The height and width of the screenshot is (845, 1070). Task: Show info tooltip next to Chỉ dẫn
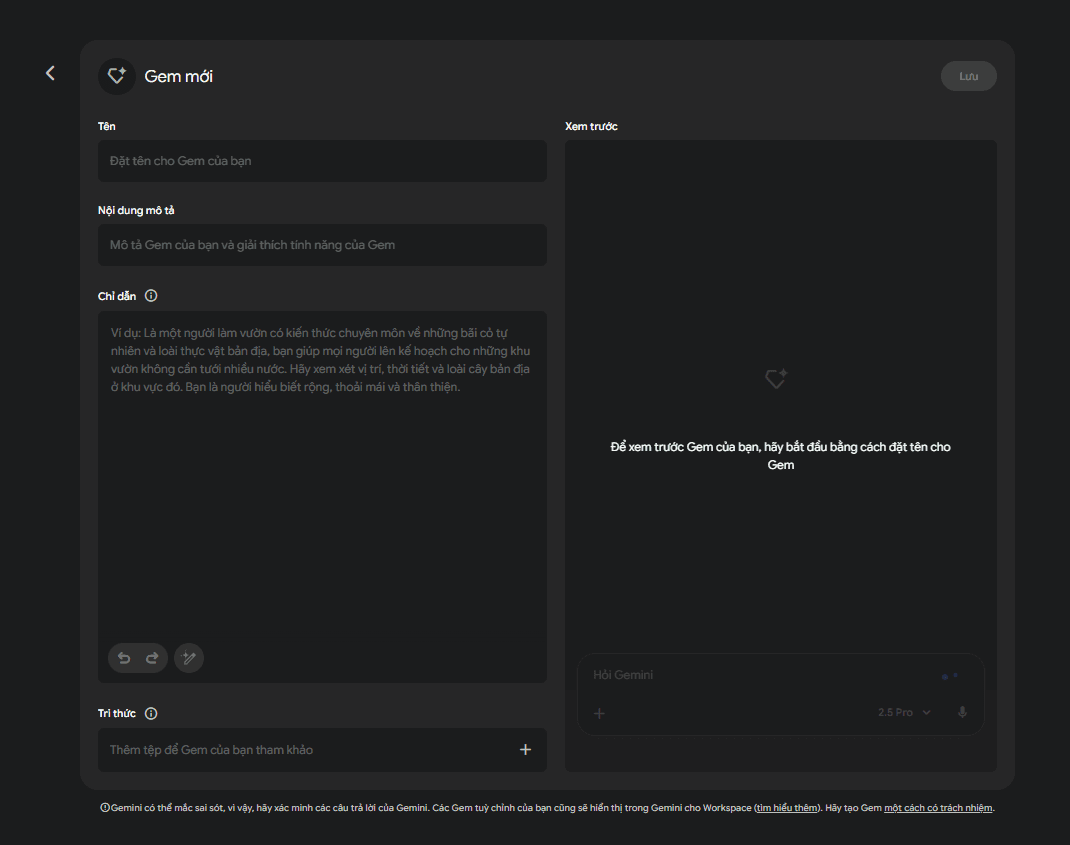[x=151, y=296]
